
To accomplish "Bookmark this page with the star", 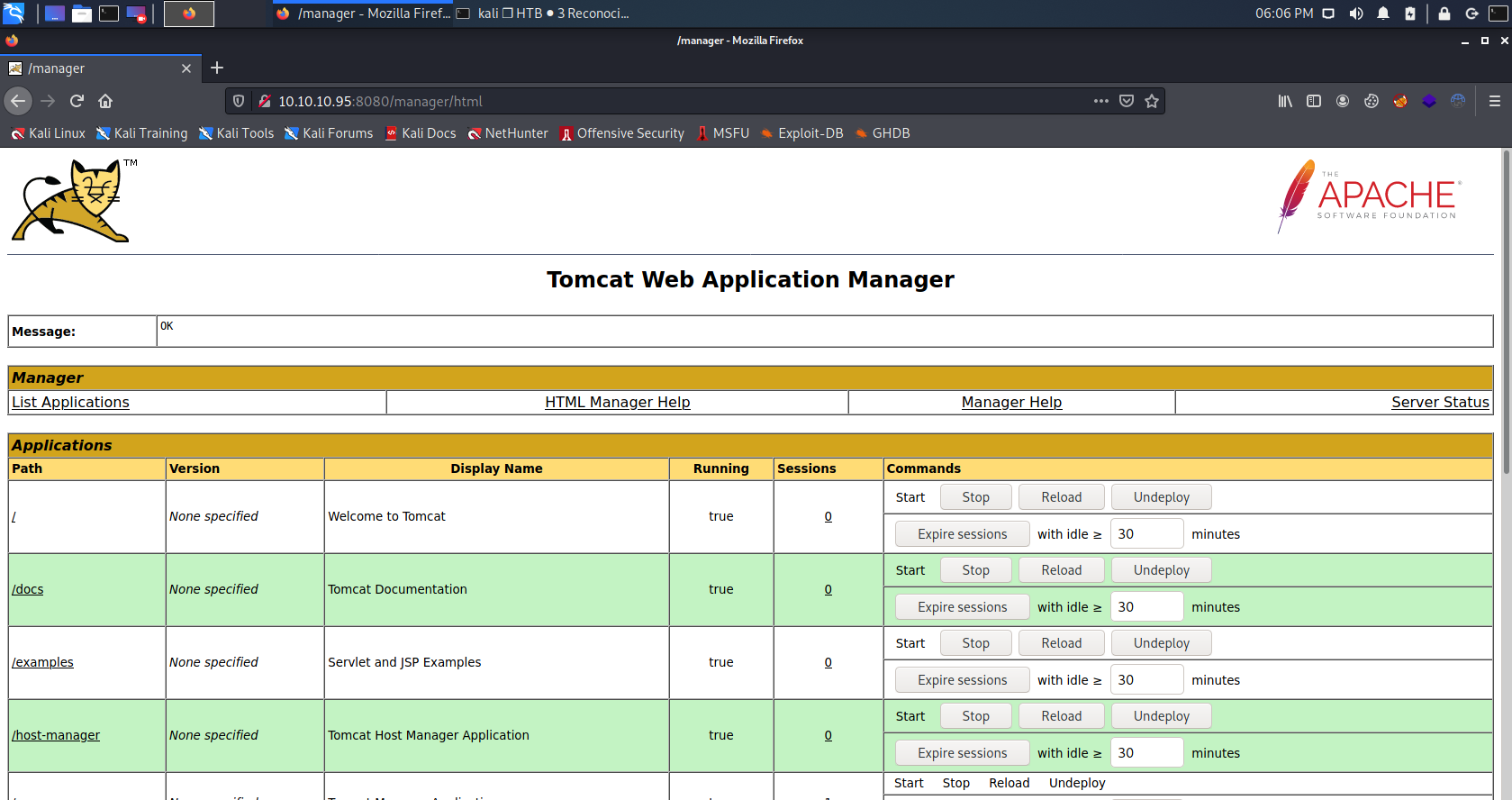I will pyautogui.click(x=1152, y=101).
